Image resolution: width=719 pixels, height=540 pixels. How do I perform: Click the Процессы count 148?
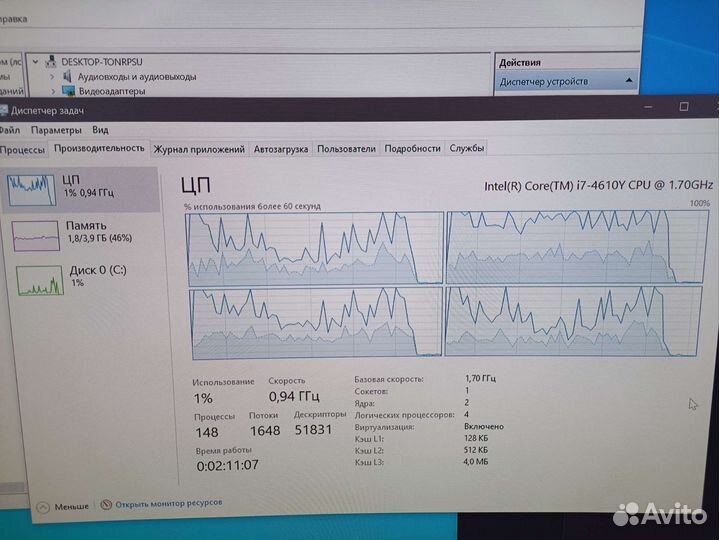pyautogui.click(x=207, y=432)
